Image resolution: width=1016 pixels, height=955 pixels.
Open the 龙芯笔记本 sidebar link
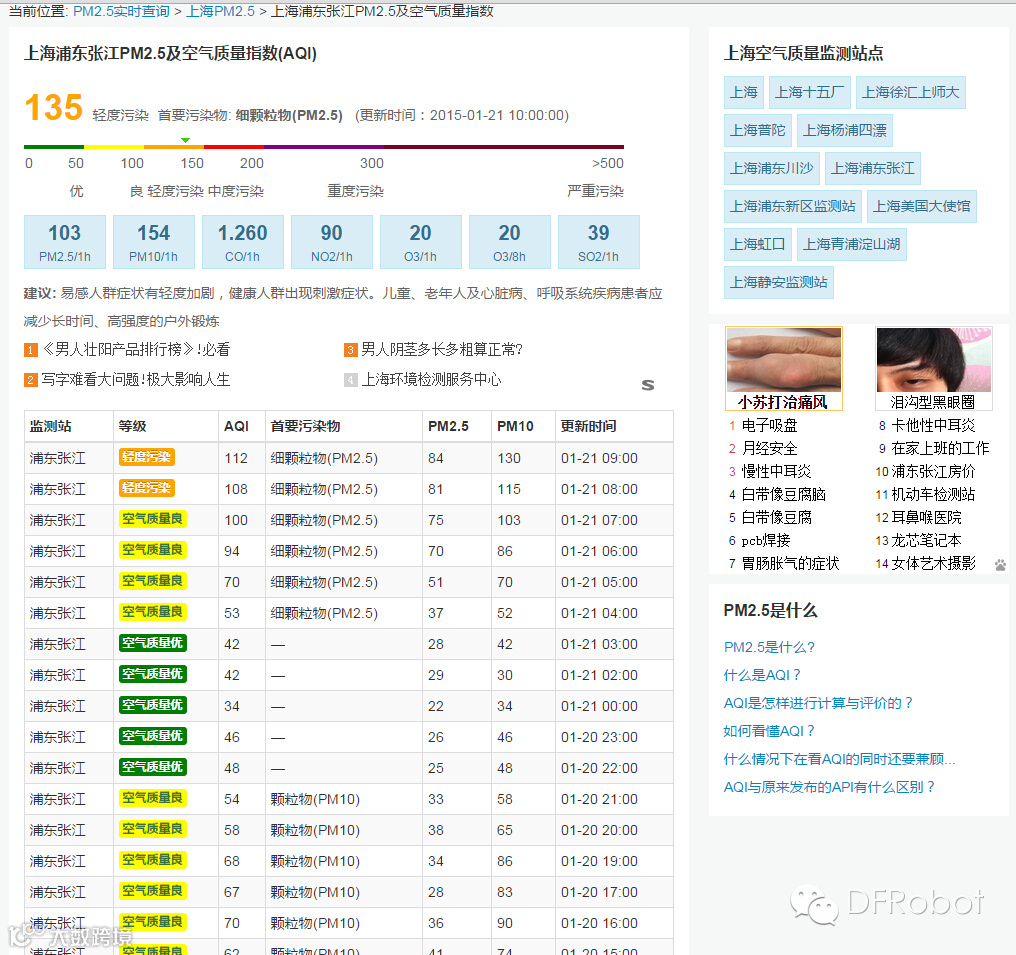926,540
